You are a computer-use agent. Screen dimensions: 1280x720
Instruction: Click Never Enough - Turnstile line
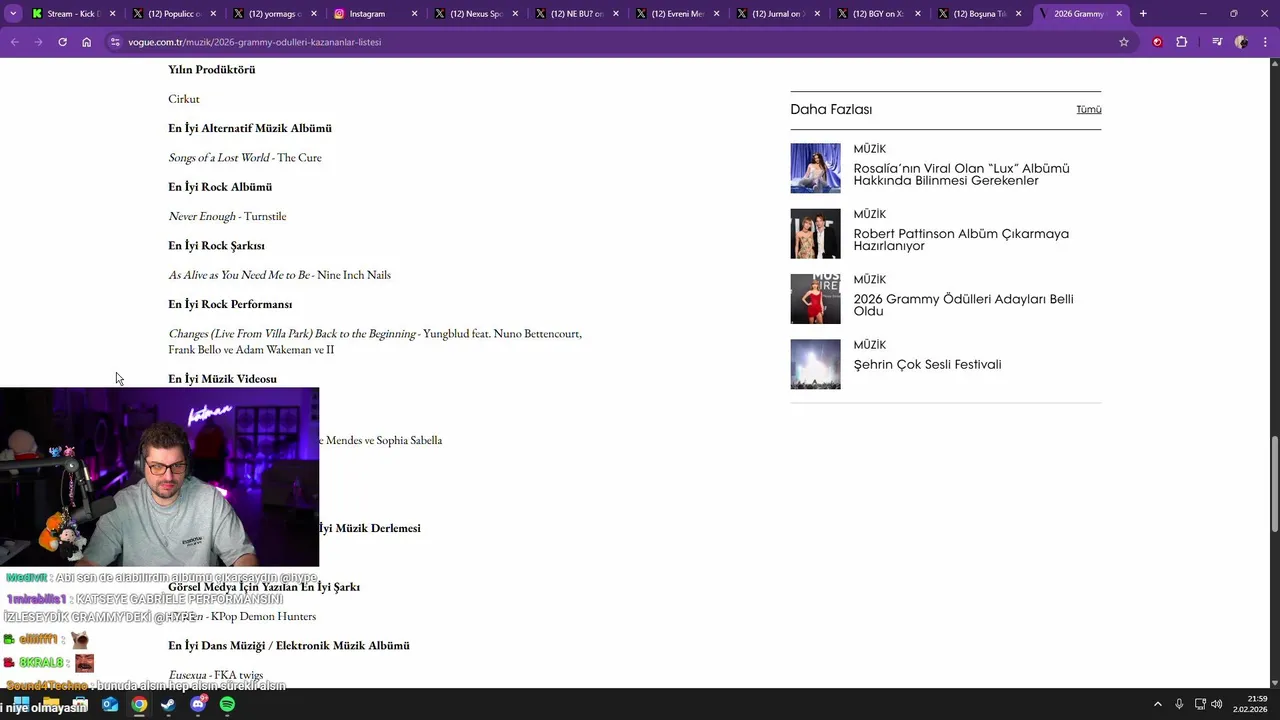pyautogui.click(x=227, y=216)
